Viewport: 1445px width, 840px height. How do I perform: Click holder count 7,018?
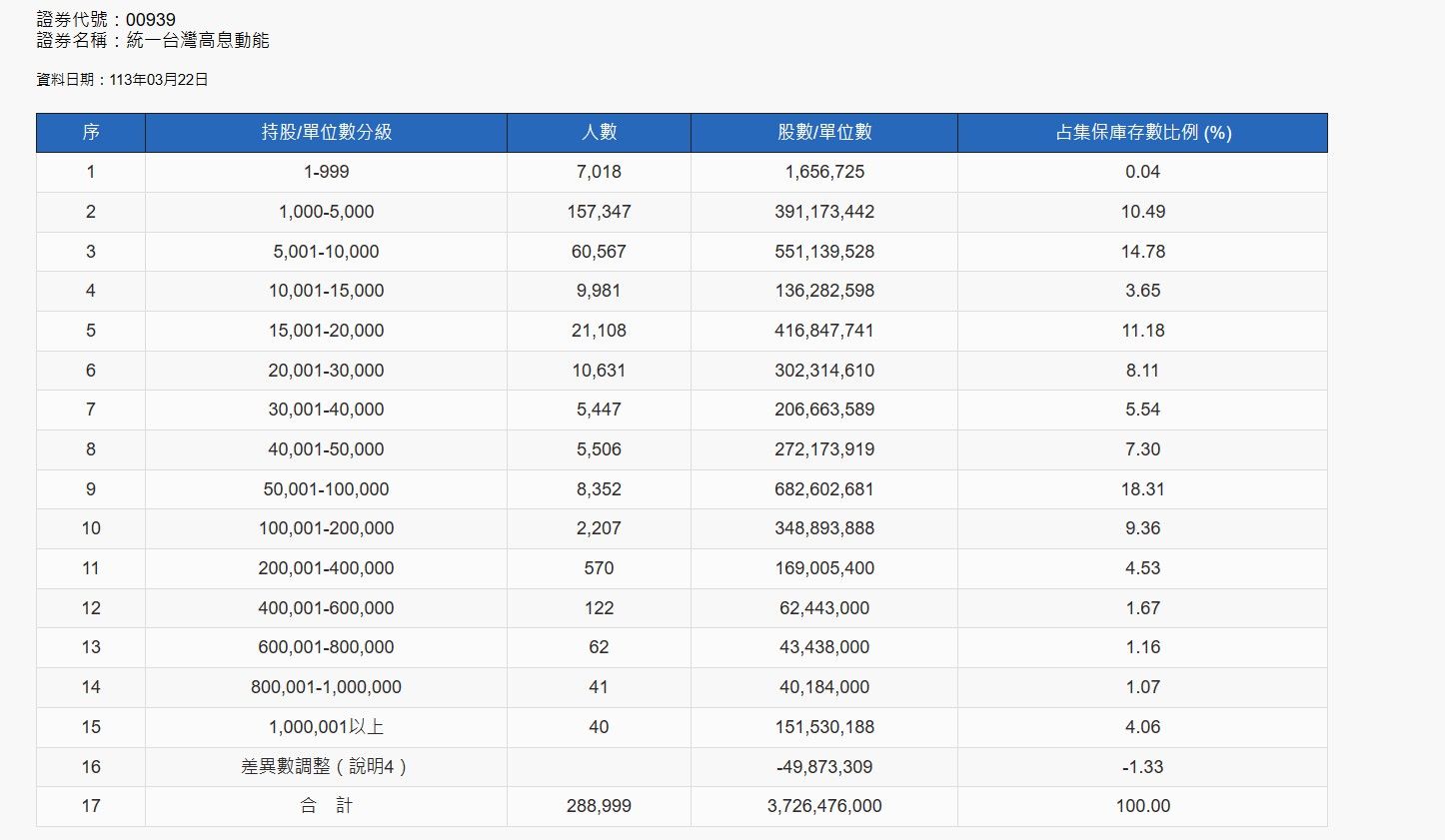[599, 172]
